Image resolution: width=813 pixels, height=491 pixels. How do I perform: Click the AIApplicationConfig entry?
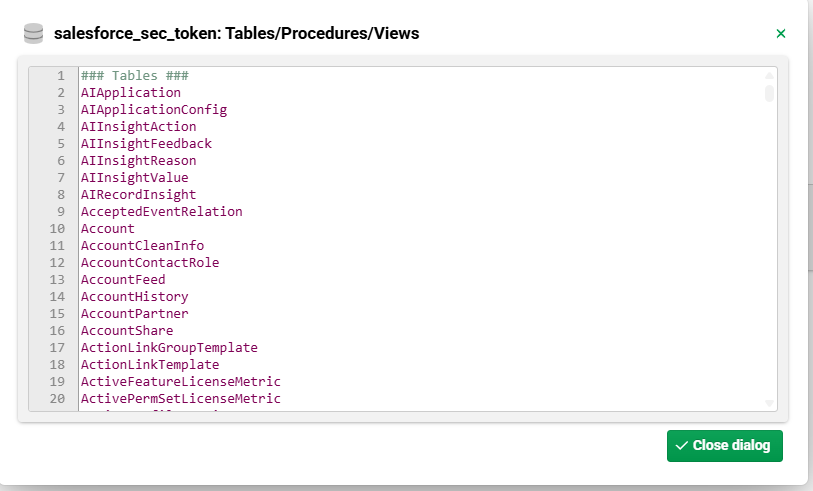154,110
